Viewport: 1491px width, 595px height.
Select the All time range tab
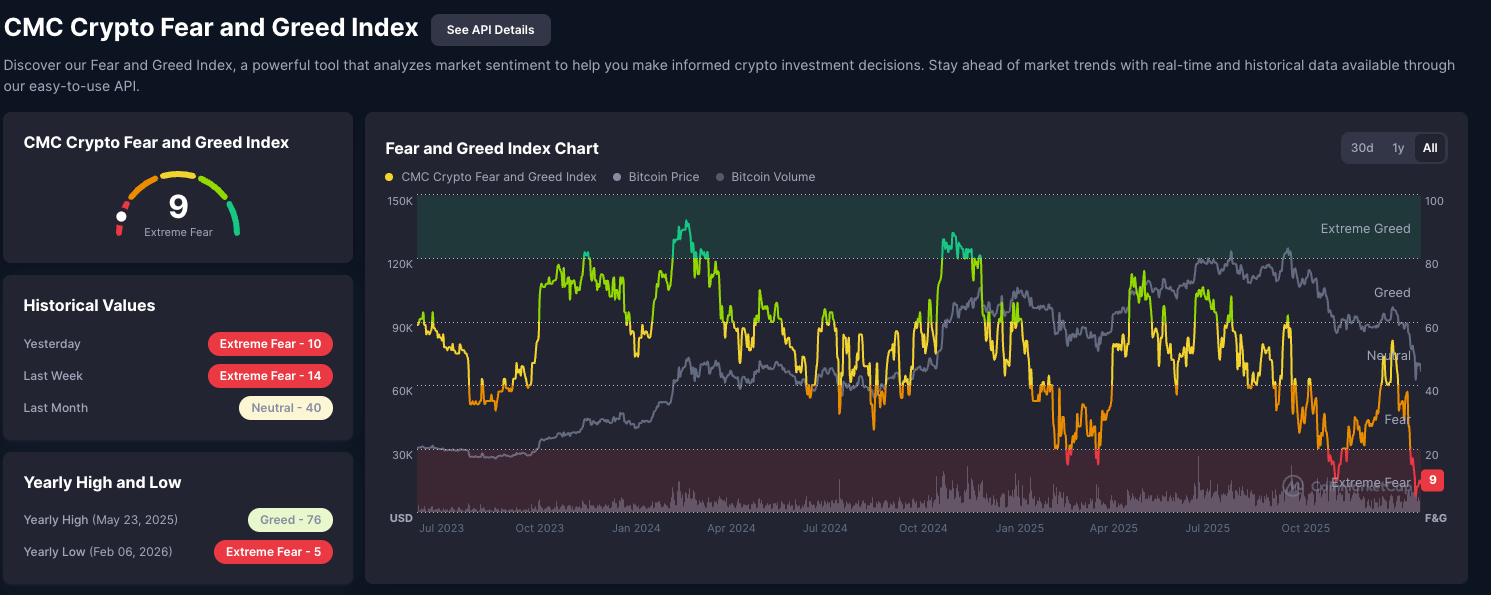pos(1430,148)
